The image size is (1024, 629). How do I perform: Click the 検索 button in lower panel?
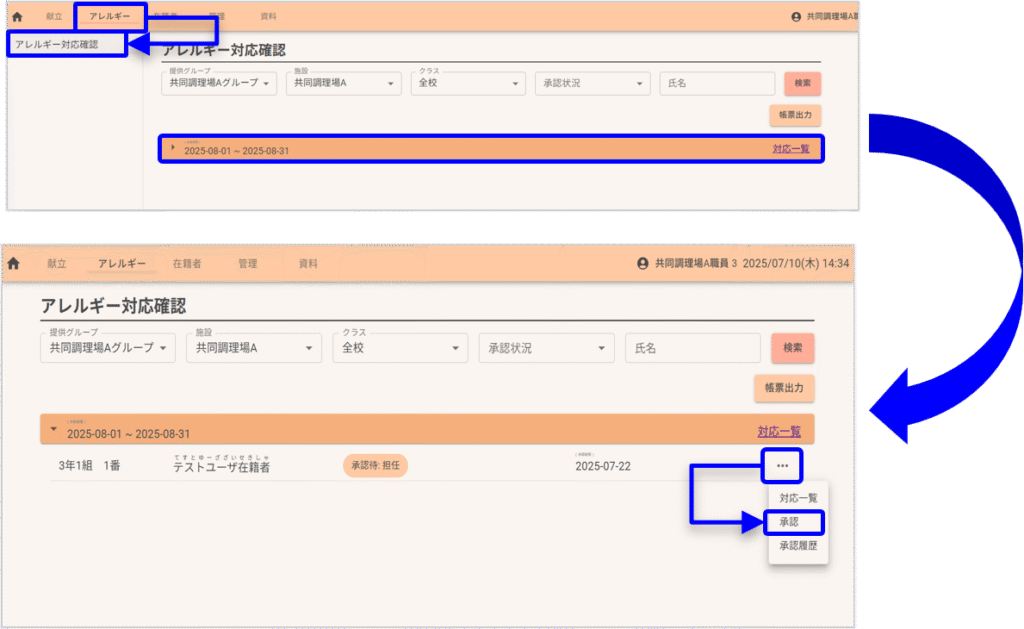pos(792,348)
